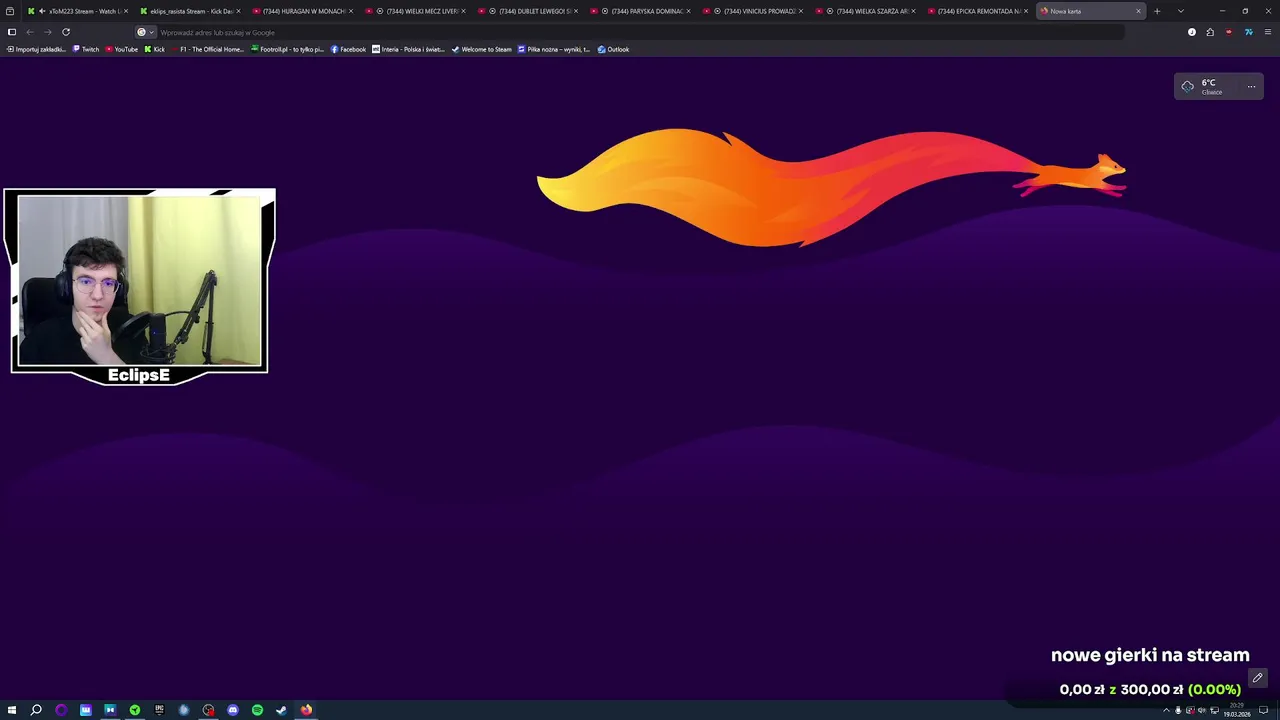Open the Footroll.pl bookmark
The height and width of the screenshot is (720, 1280).
(288, 49)
